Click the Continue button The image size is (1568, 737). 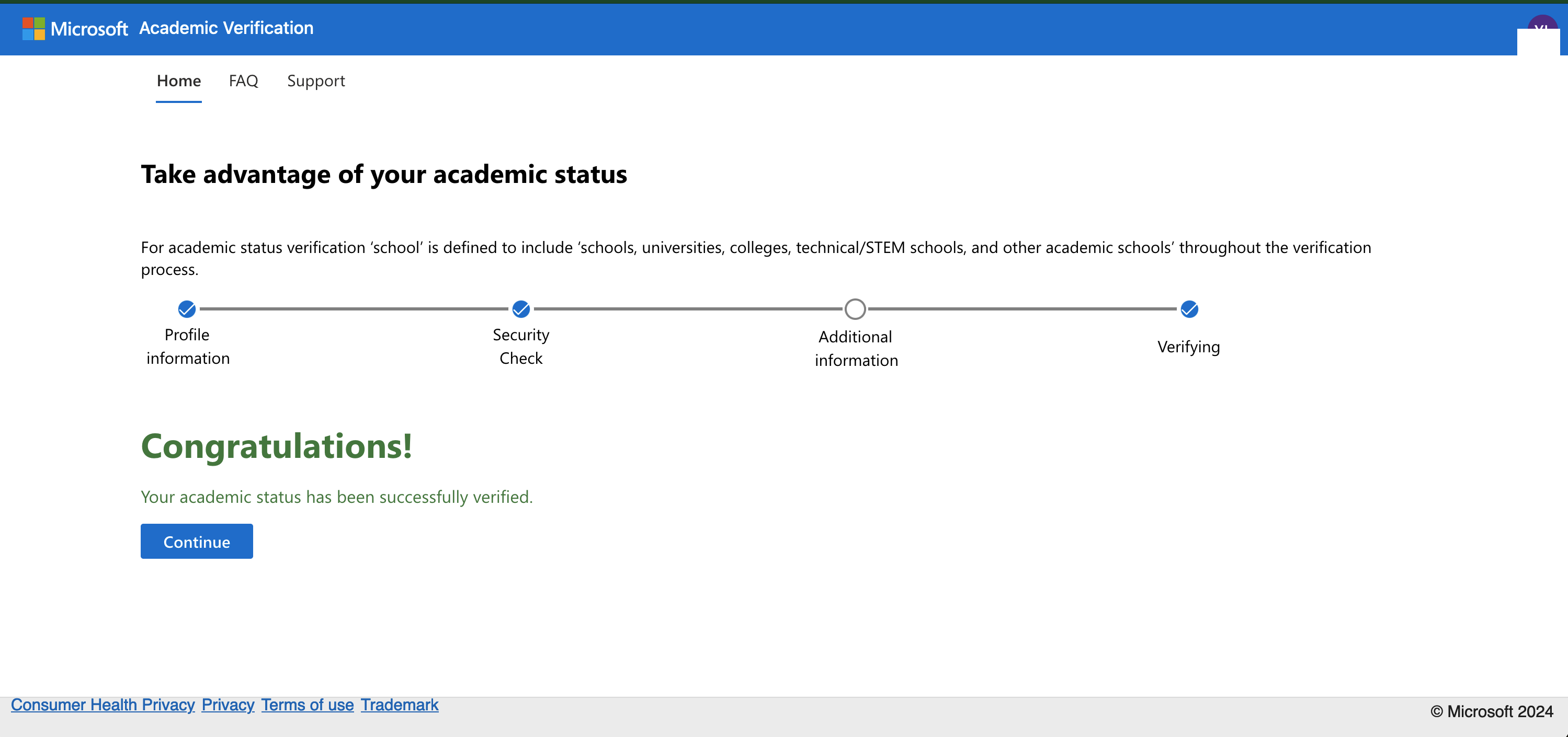tap(196, 540)
